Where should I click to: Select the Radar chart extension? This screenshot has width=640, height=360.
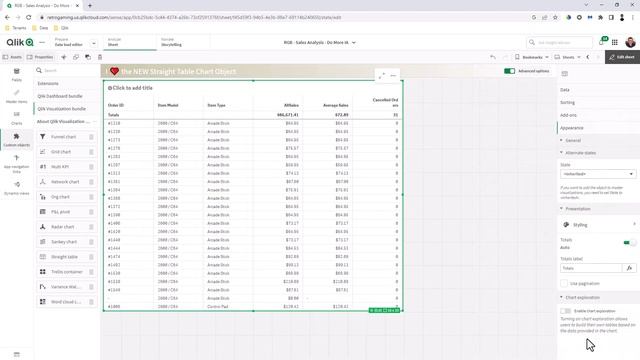[67, 227]
